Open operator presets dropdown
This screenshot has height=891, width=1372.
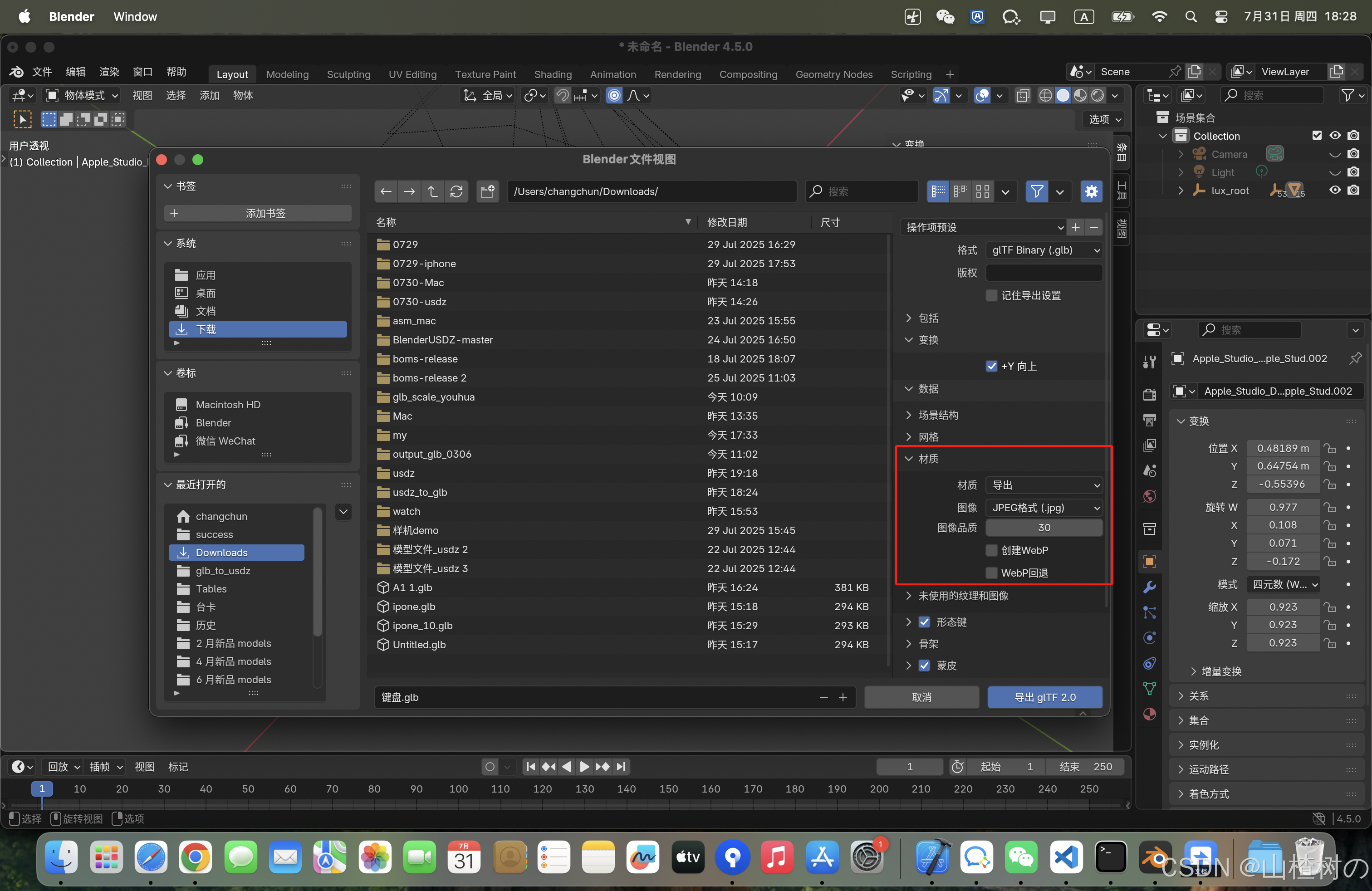click(984, 228)
